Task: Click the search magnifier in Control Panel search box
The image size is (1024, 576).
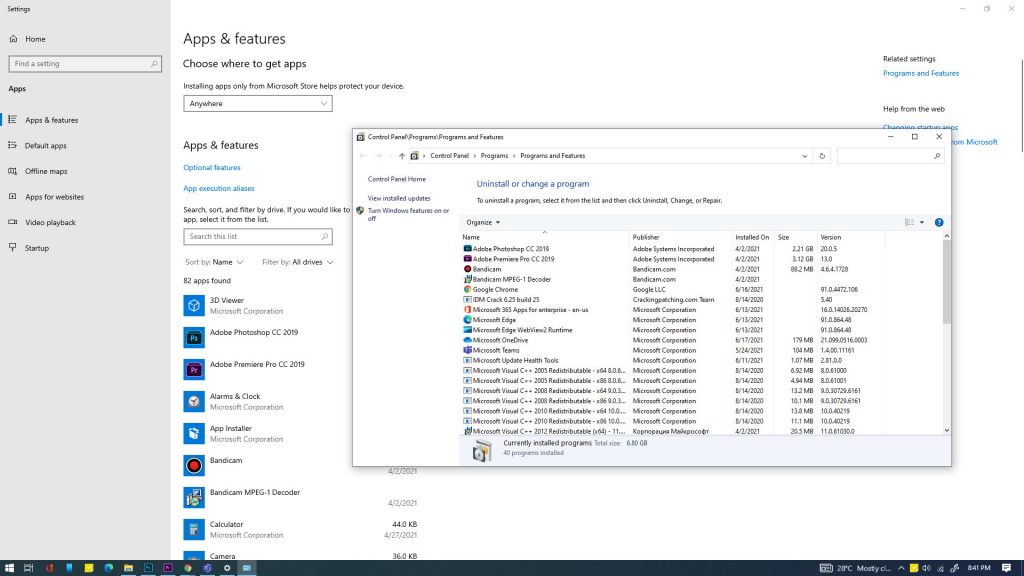Action: tap(937, 156)
